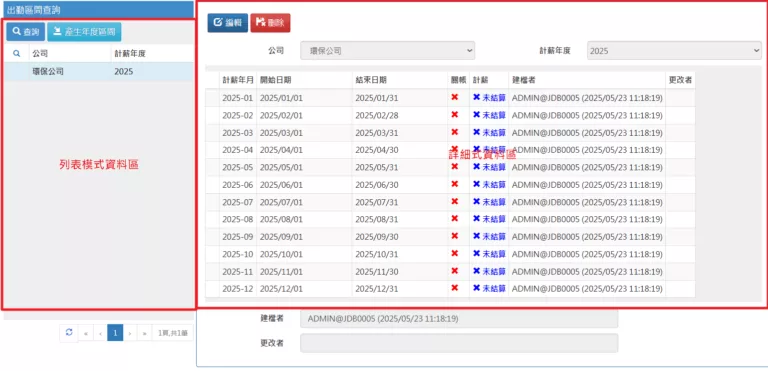Click 未結算 status in row 2025-12

point(489,289)
